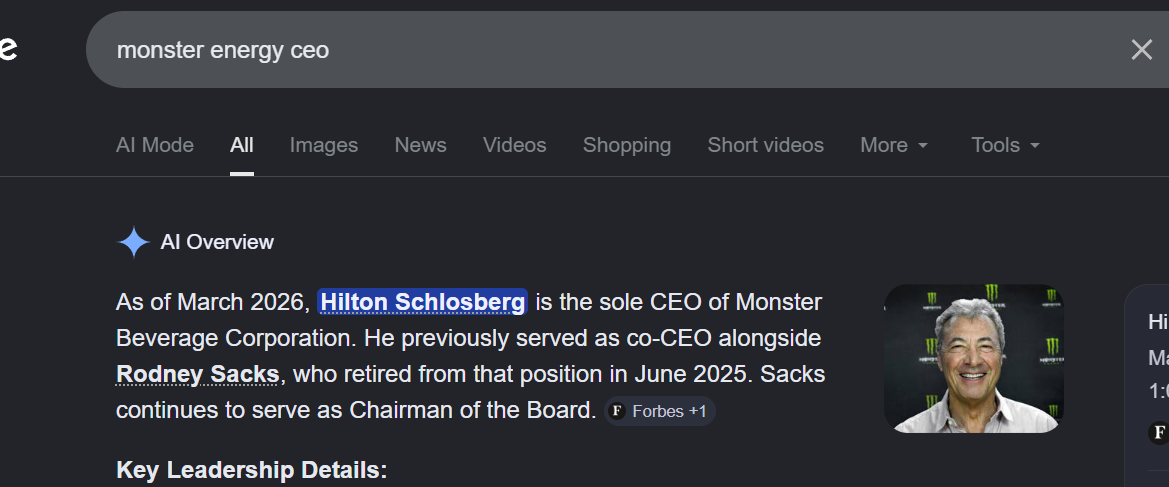This screenshot has height=487, width=1169.
Task: Open the Forbes +1 source chip
Action: [x=659, y=411]
